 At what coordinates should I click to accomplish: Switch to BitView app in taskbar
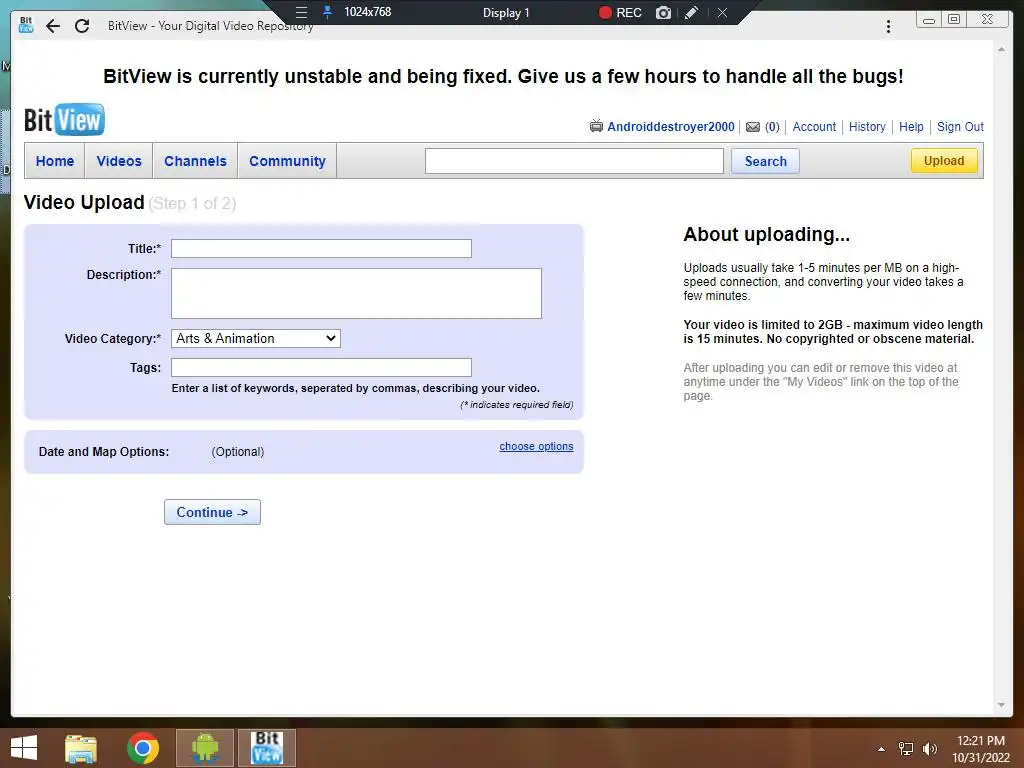click(266, 748)
